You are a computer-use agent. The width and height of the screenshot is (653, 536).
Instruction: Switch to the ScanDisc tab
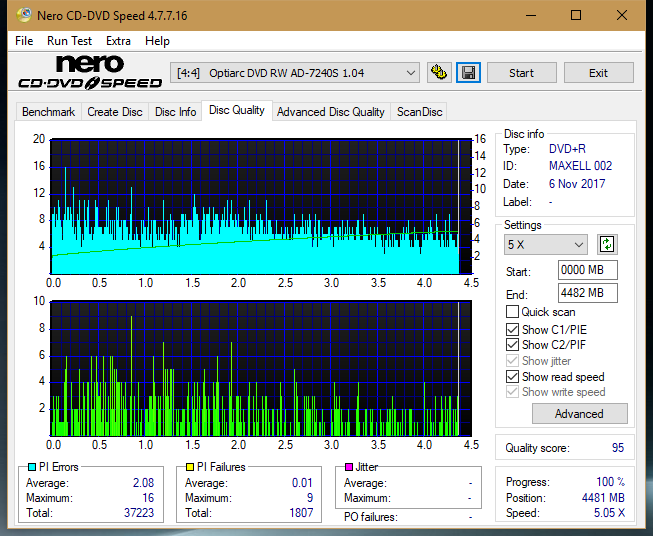419,112
